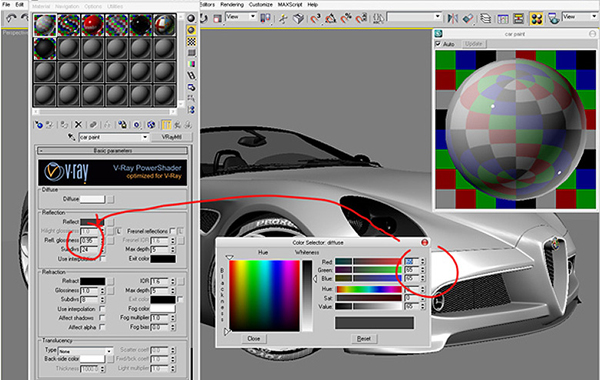Click the Reset button in Color Selector
Image resolution: width=600 pixels, height=380 pixels.
click(364, 338)
